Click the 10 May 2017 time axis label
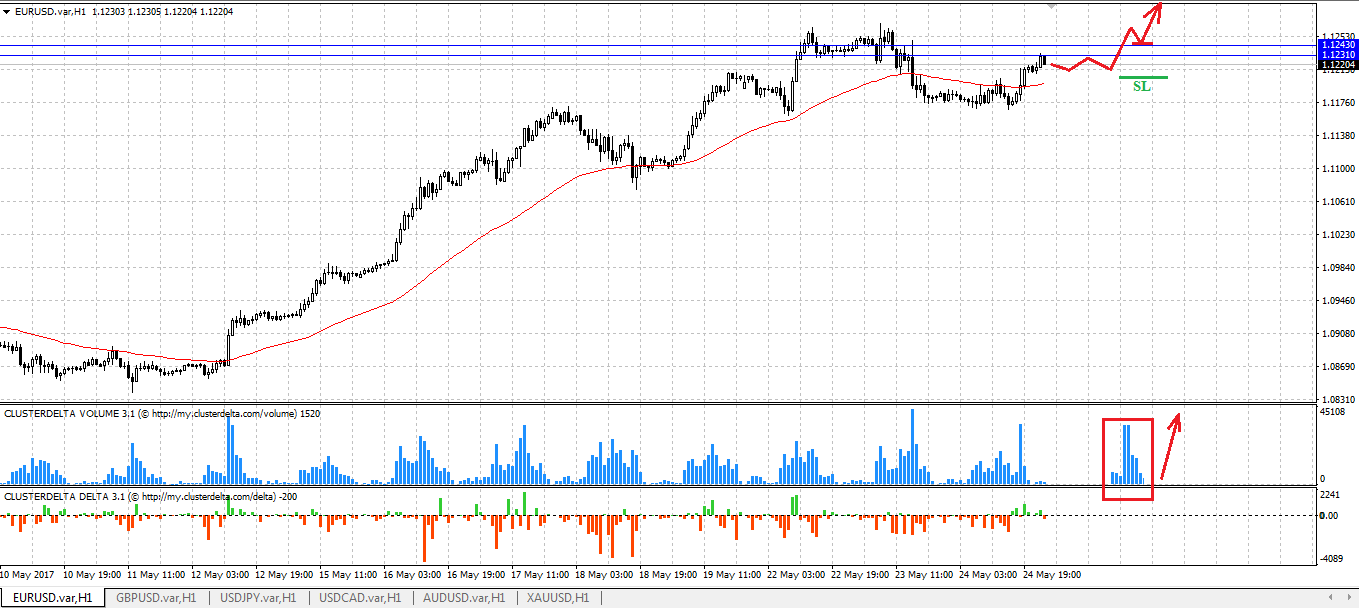 [x=28, y=576]
